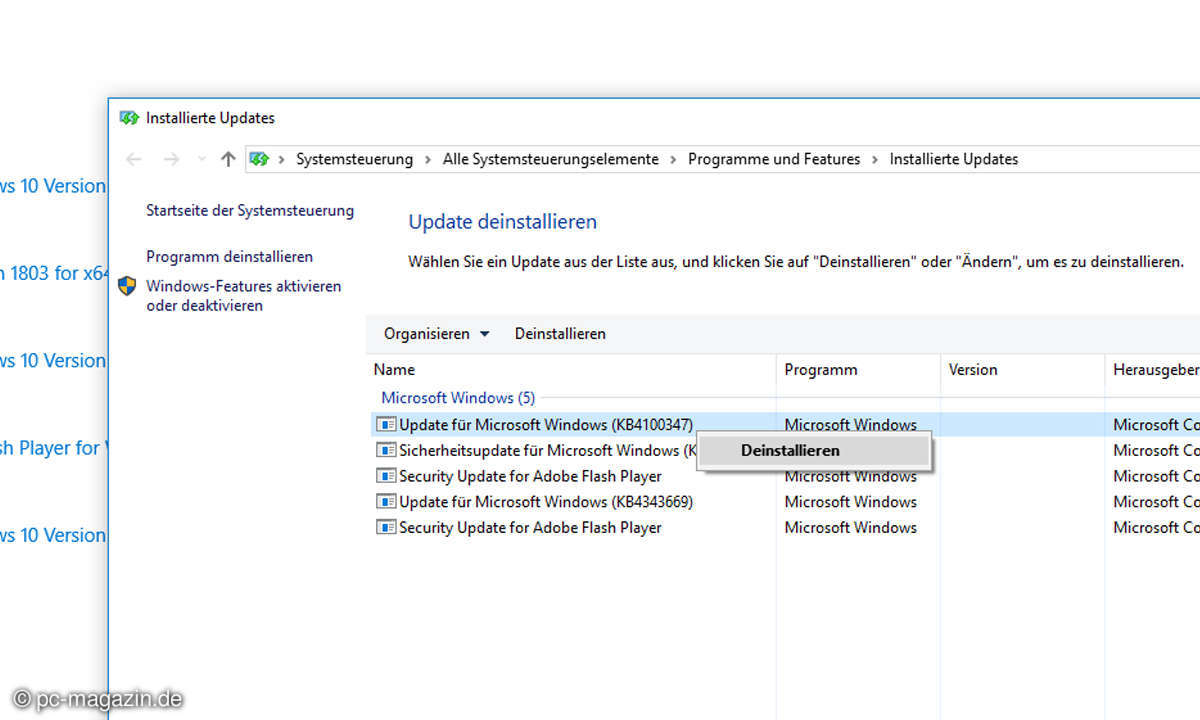This screenshot has width=1200, height=720.
Task: Click Installierte Updates breadcrumb segment
Action: tap(954, 159)
